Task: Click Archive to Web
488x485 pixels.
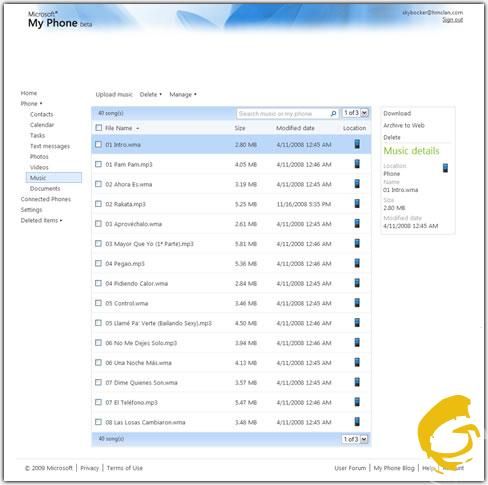Action: tap(404, 125)
